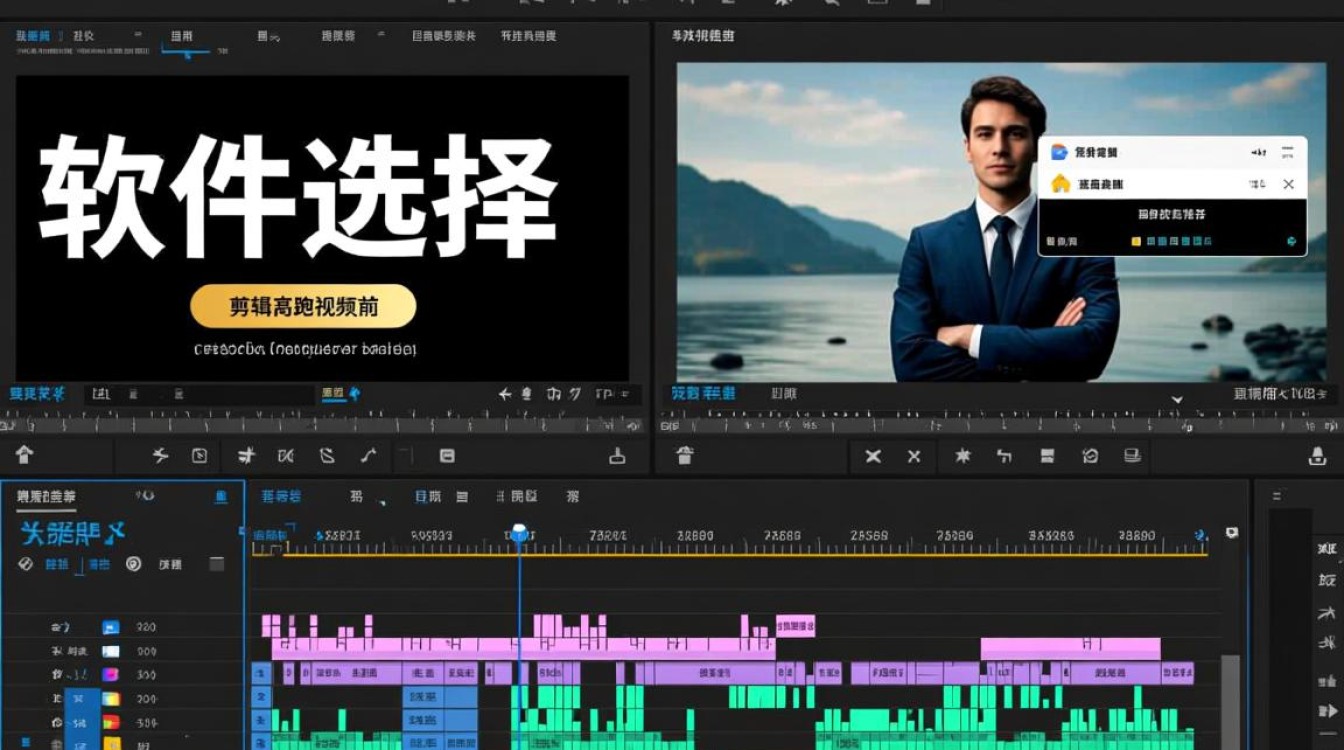The image size is (1344, 750).
Task: Toggle the diamond keyframe icon in the timeline left panel
Action: tap(26, 564)
